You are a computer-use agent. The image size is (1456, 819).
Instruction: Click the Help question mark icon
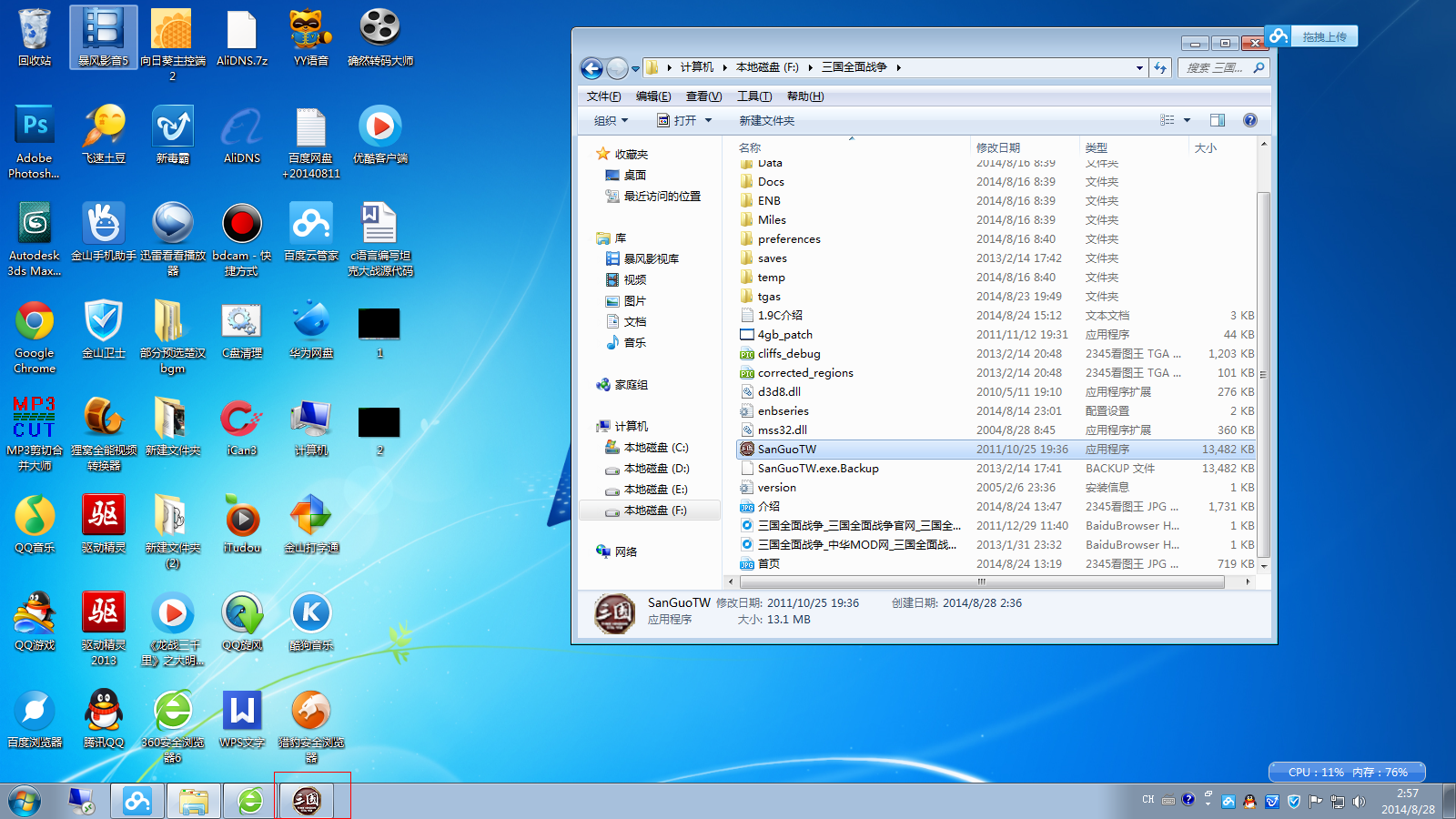pos(1250,120)
